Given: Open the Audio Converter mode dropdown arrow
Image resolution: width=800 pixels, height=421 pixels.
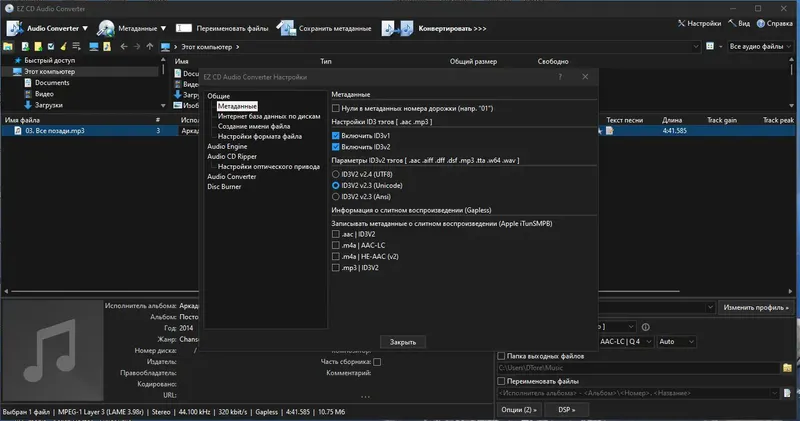Looking at the screenshot, I should click(85, 29).
